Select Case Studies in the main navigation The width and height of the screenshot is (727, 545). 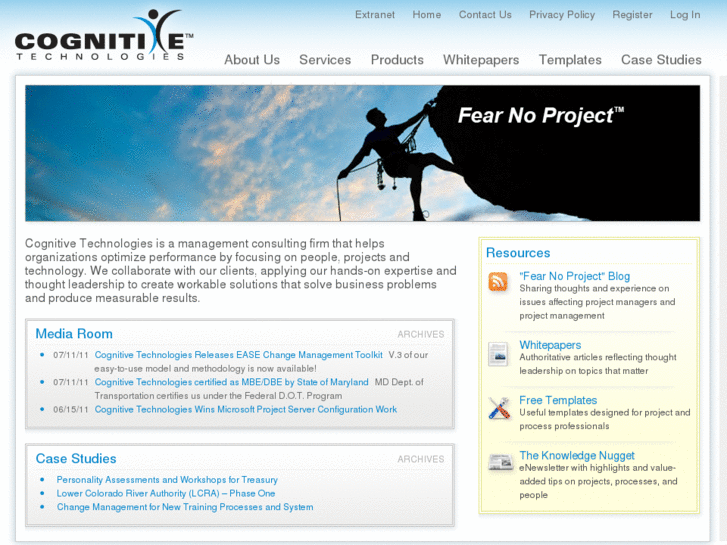[661, 60]
